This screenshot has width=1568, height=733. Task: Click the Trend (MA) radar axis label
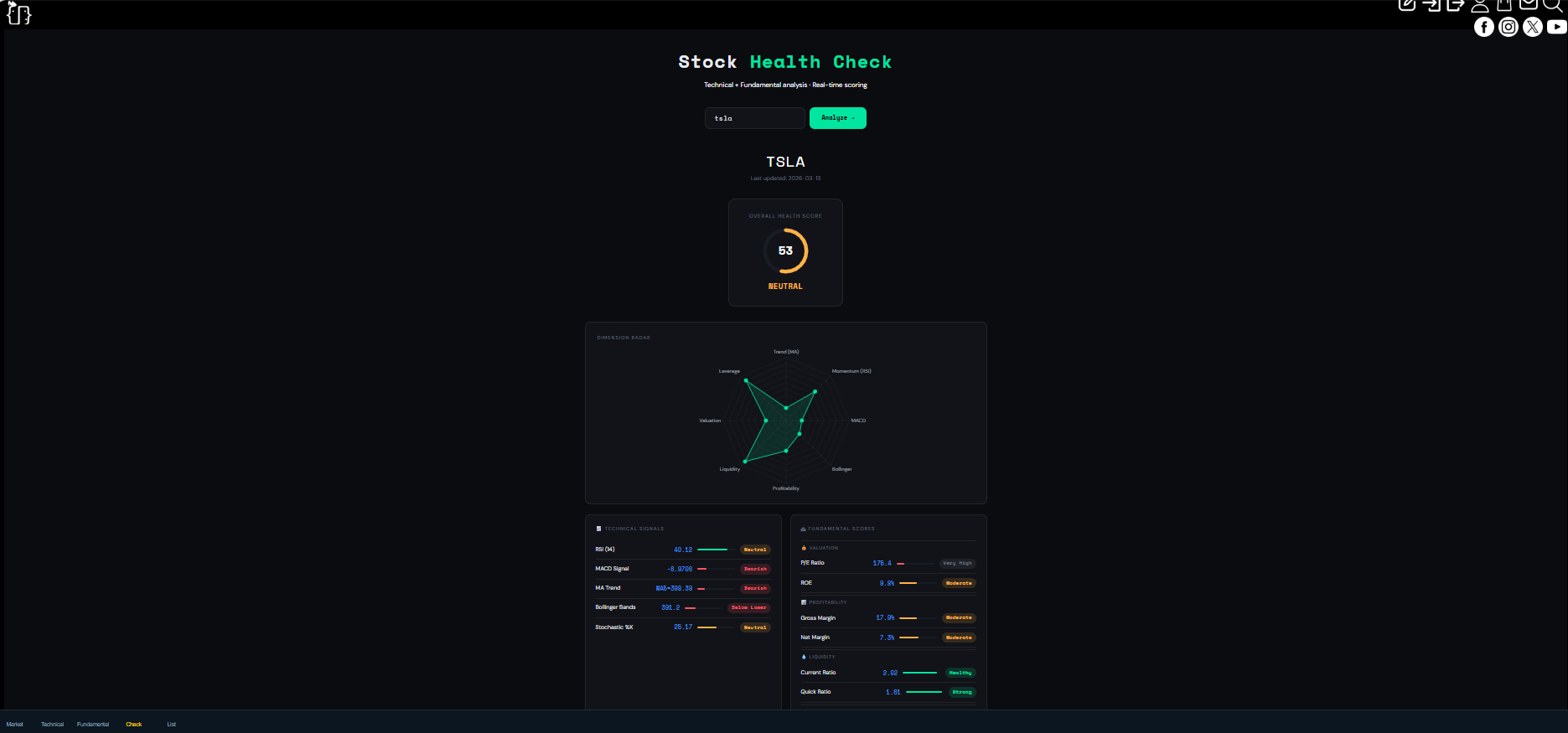pyautogui.click(x=786, y=352)
